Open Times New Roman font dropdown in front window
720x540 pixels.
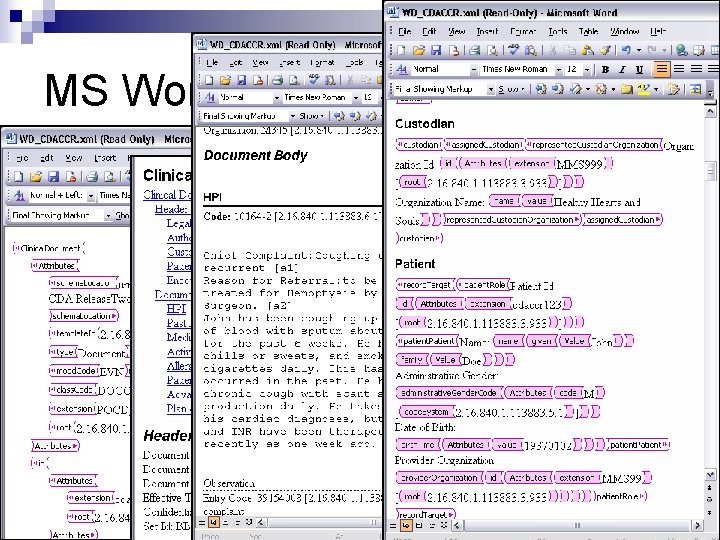(558, 69)
